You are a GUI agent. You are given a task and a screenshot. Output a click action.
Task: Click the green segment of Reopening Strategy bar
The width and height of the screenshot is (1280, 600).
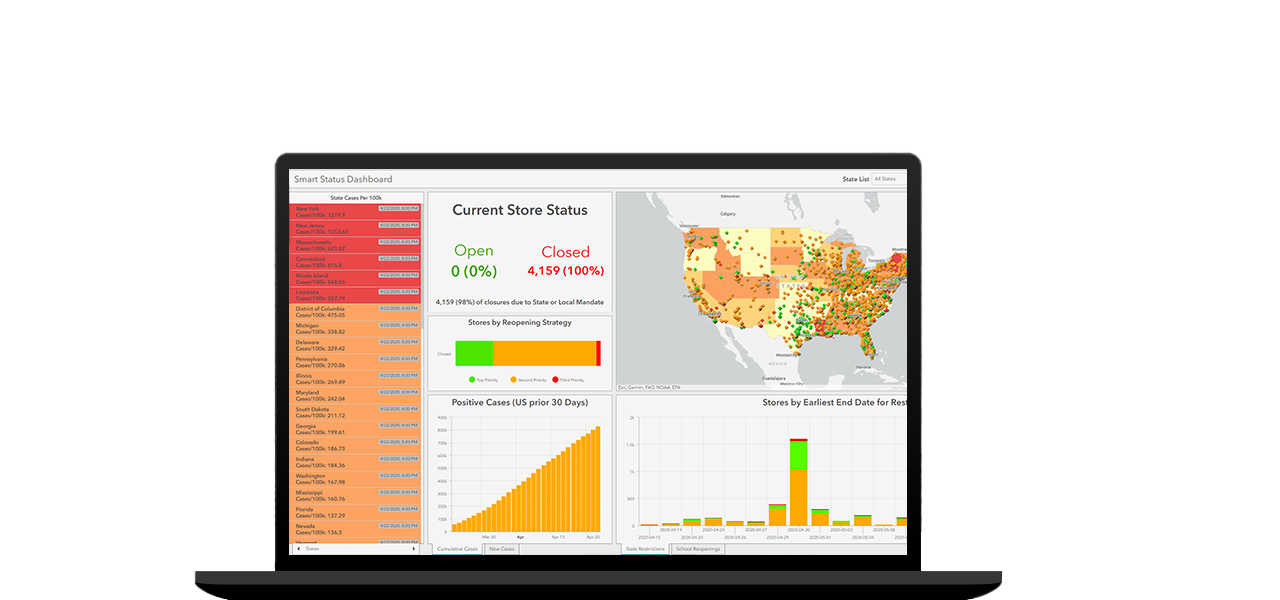[x=474, y=353]
